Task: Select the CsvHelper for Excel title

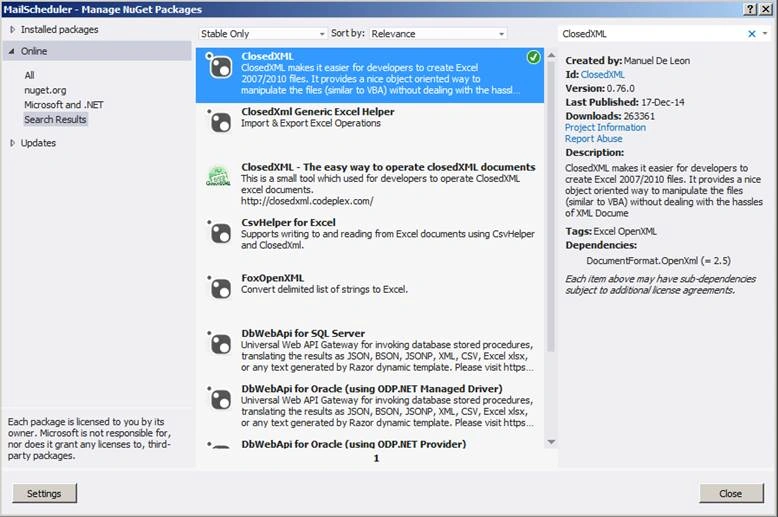Action: click(288, 223)
